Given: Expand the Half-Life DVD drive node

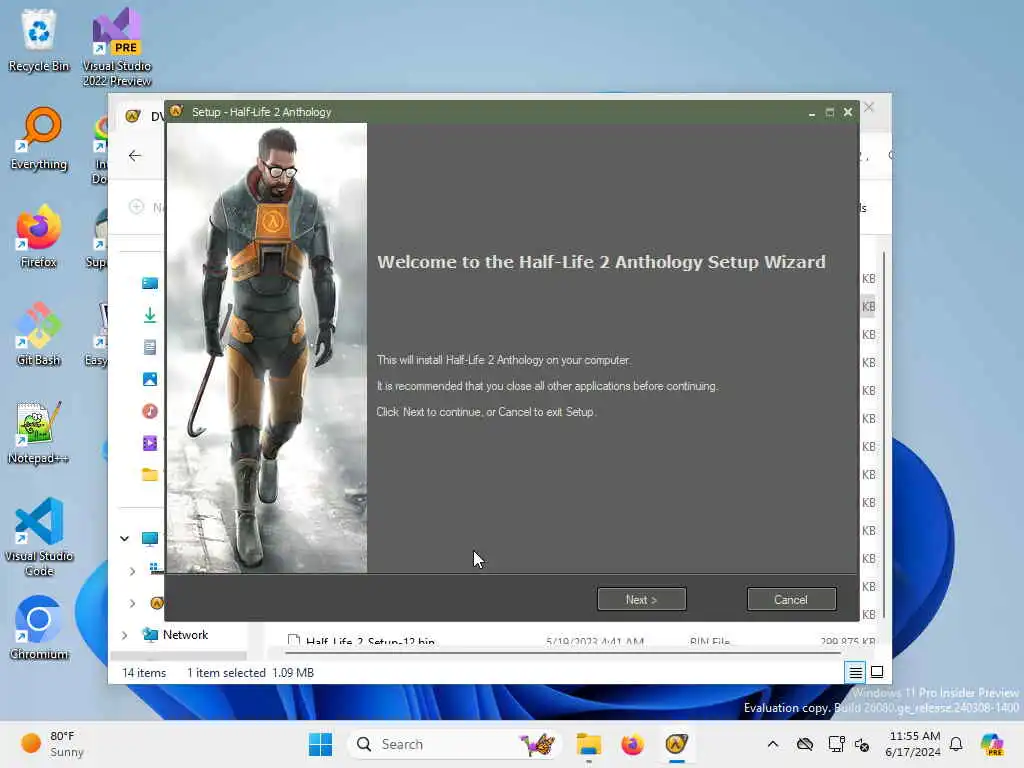Looking at the screenshot, I should point(132,603).
